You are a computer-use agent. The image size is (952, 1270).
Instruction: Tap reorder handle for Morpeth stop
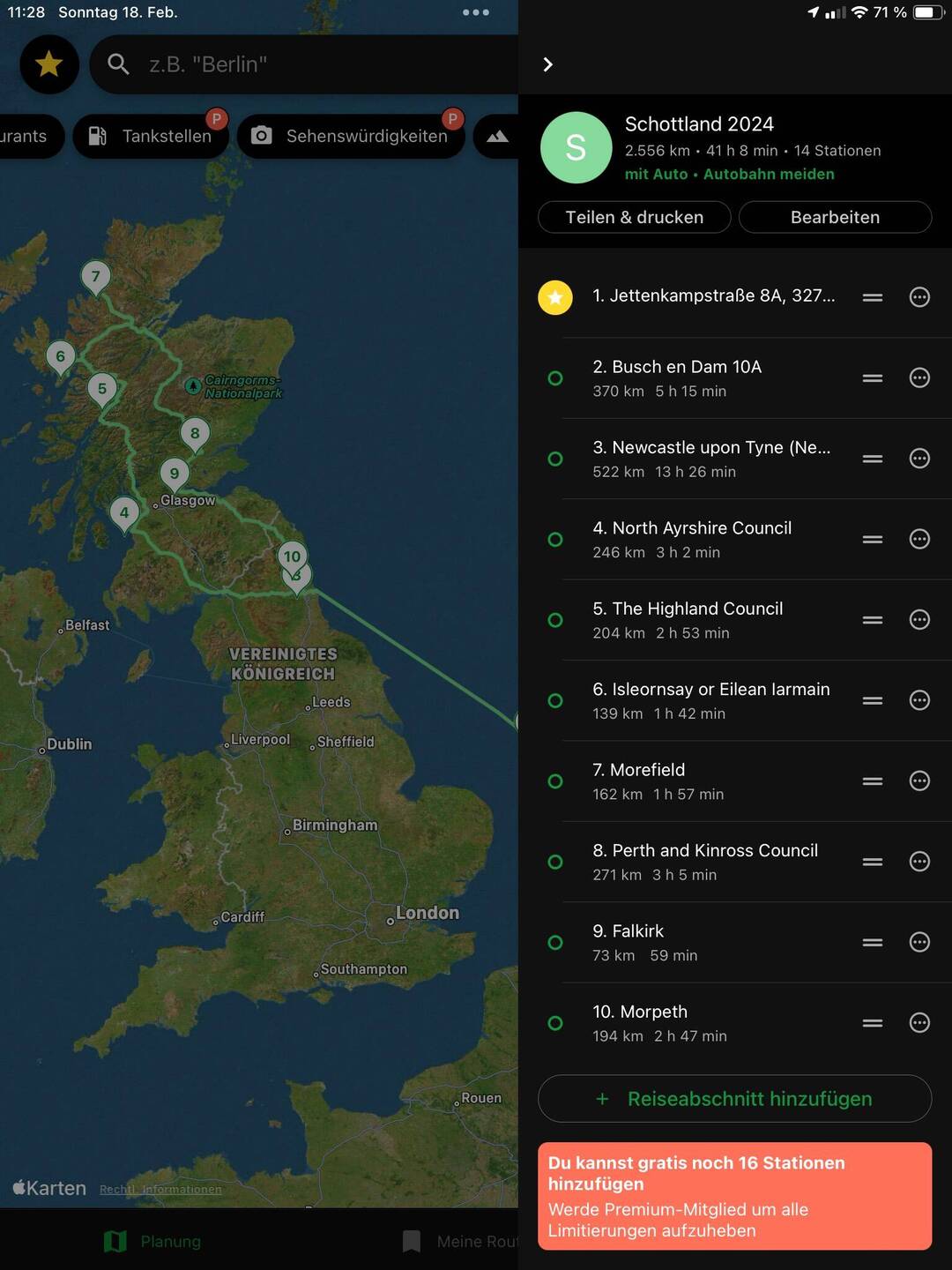pyautogui.click(x=873, y=1023)
